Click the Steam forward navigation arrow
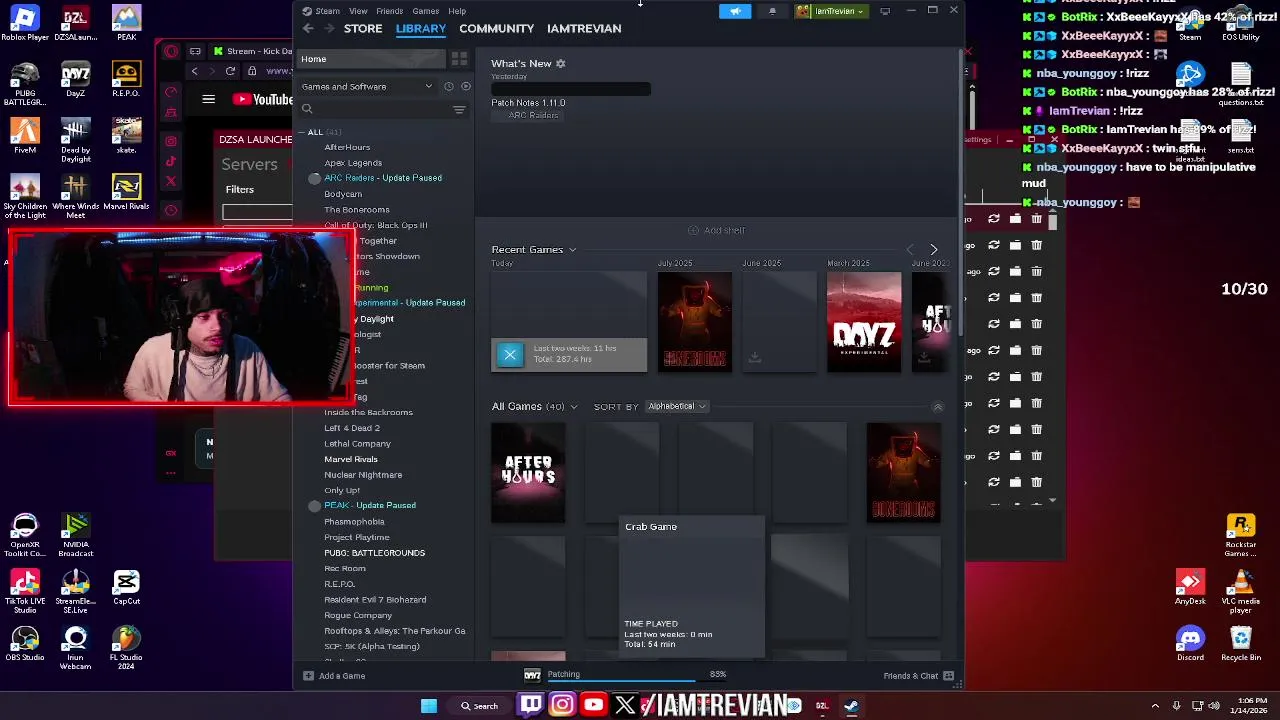1280x720 pixels. pos(327,28)
